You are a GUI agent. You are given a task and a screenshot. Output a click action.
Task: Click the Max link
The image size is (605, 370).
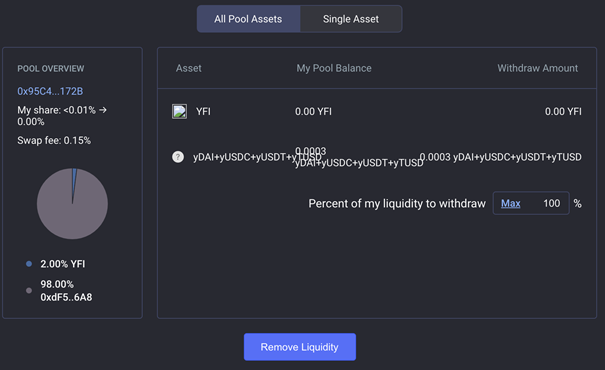point(510,203)
